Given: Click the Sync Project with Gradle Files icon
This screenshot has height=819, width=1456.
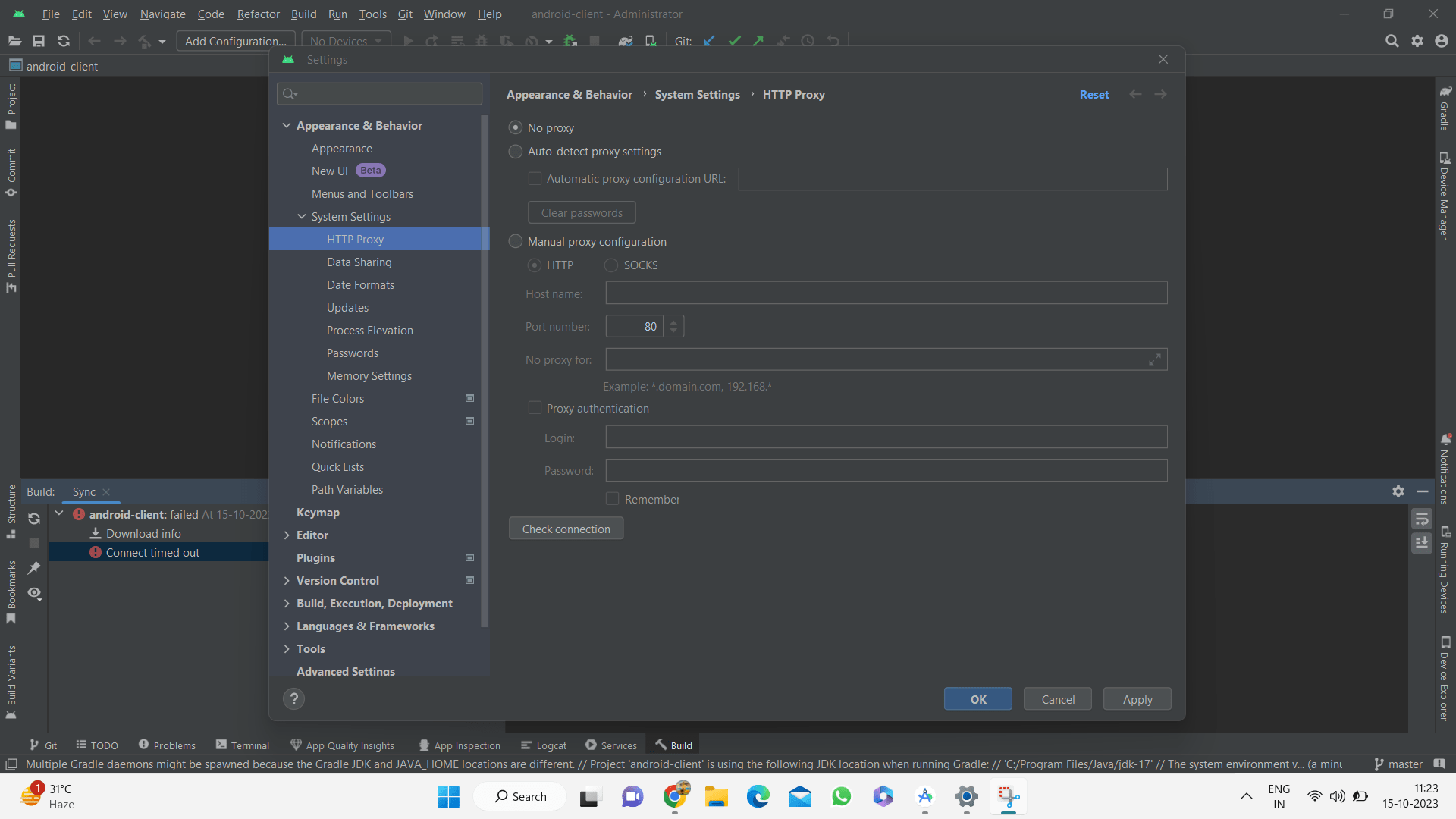Looking at the screenshot, I should (x=625, y=41).
